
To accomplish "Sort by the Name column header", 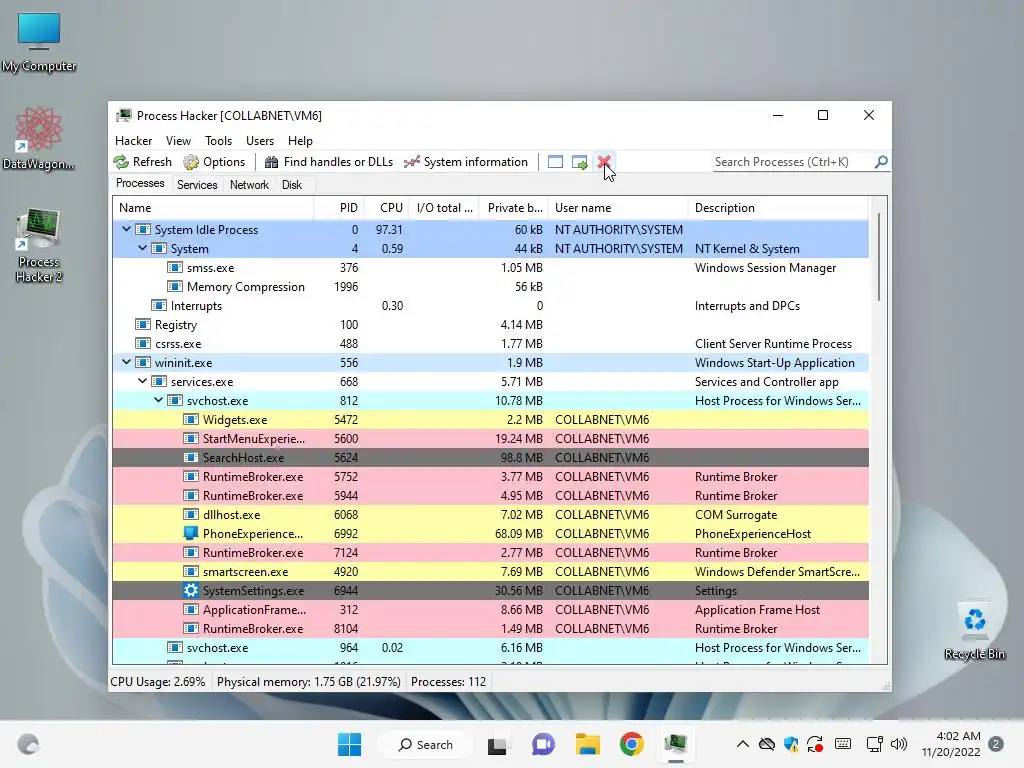I will click(x=213, y=208).
